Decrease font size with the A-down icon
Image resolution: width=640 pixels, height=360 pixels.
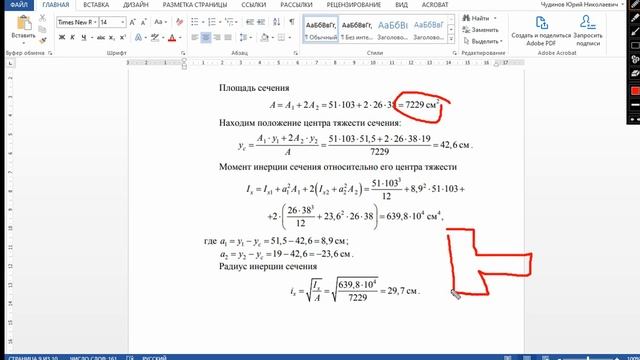pos(143,22)
